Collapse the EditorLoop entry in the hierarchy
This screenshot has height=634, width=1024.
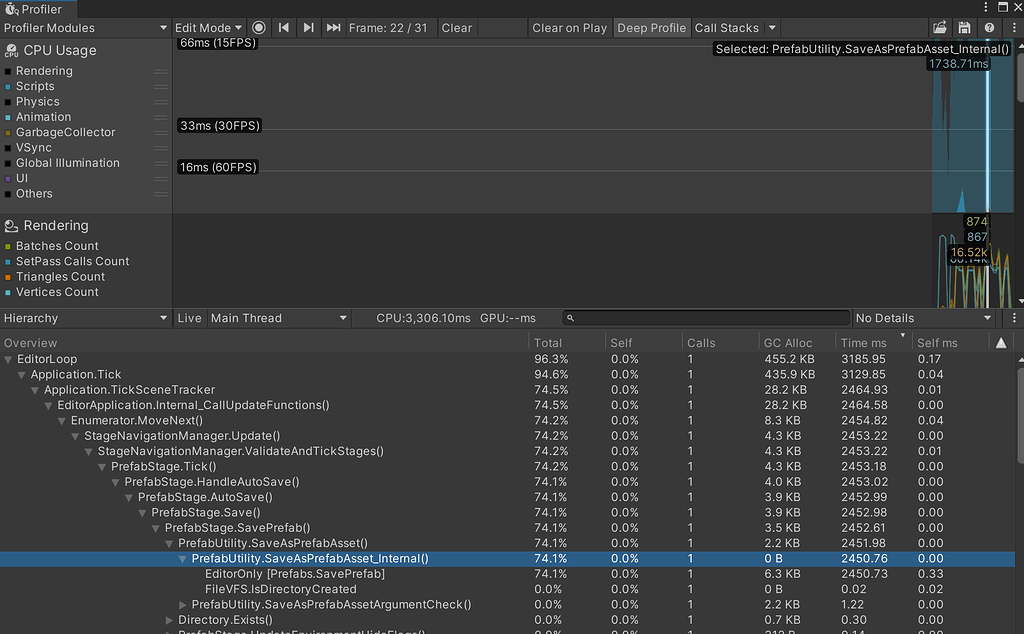(10, 359)
